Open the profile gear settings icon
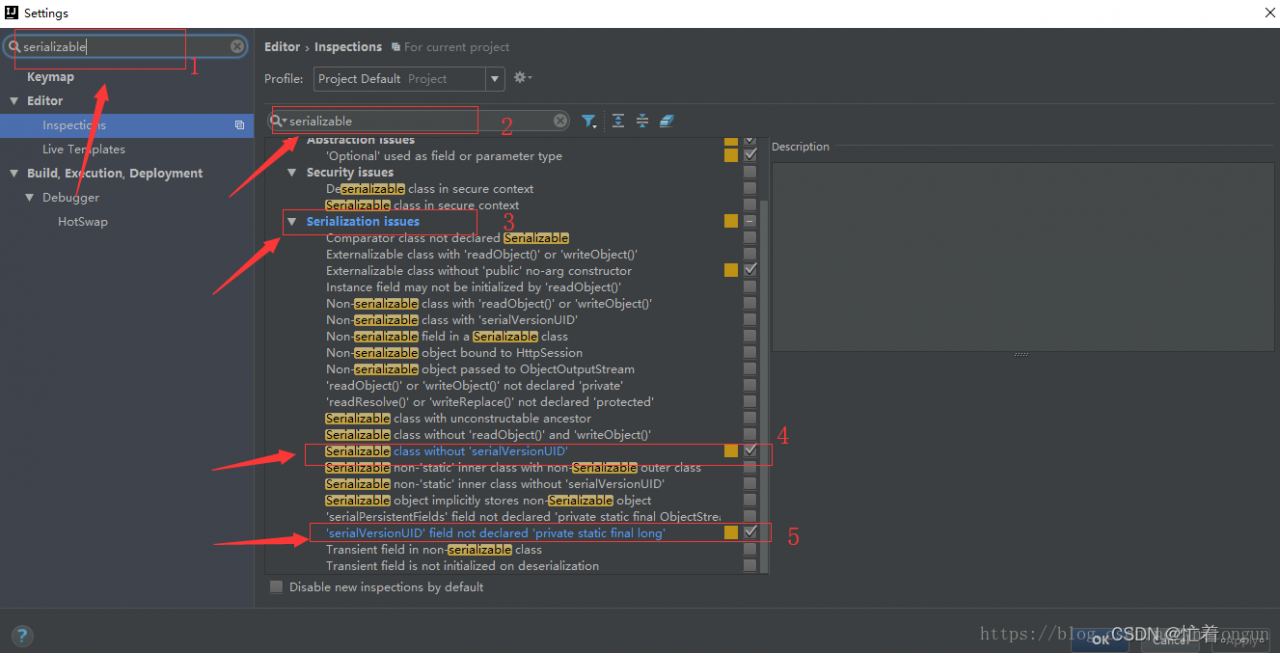Viewport: 1280px width, 653px height. click(522, 78)
